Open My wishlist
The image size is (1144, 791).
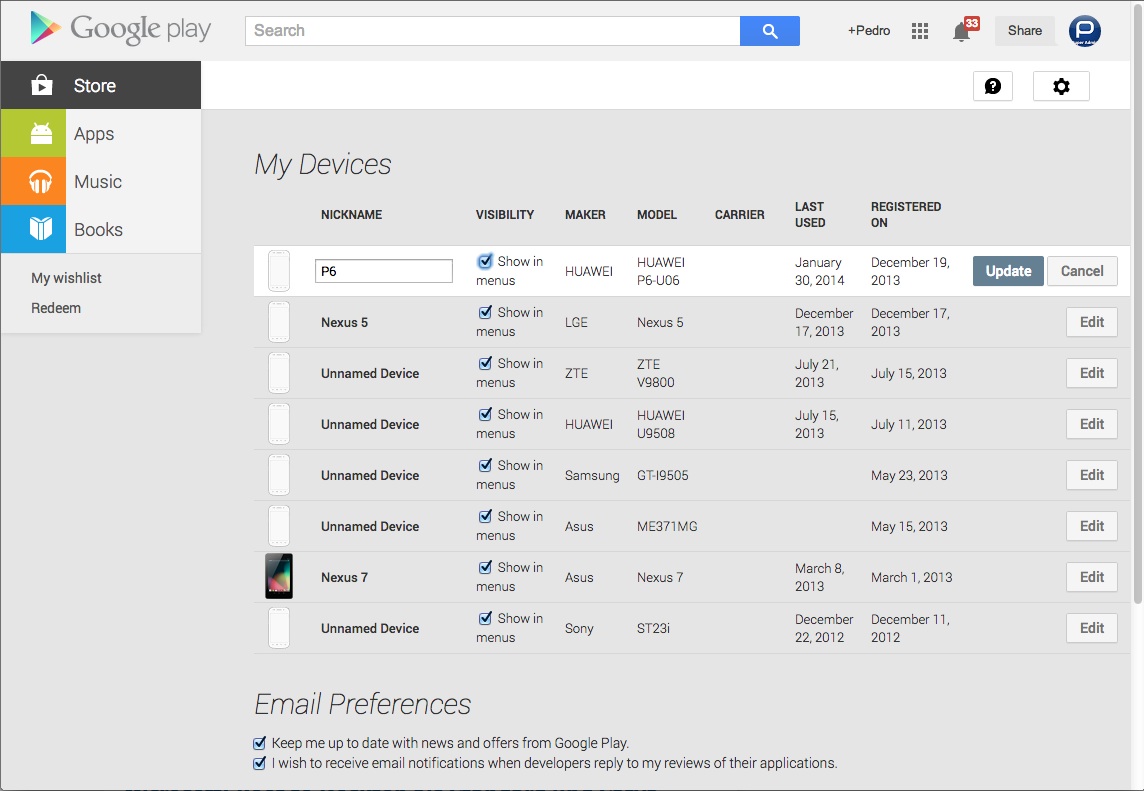66,278
